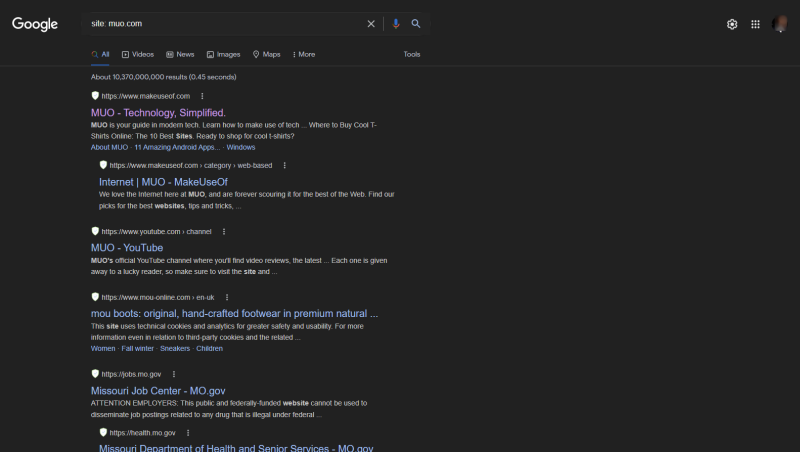The image size is (800, 452).
Task: Open the MUO - YouTube result
Action: (127, 248)
